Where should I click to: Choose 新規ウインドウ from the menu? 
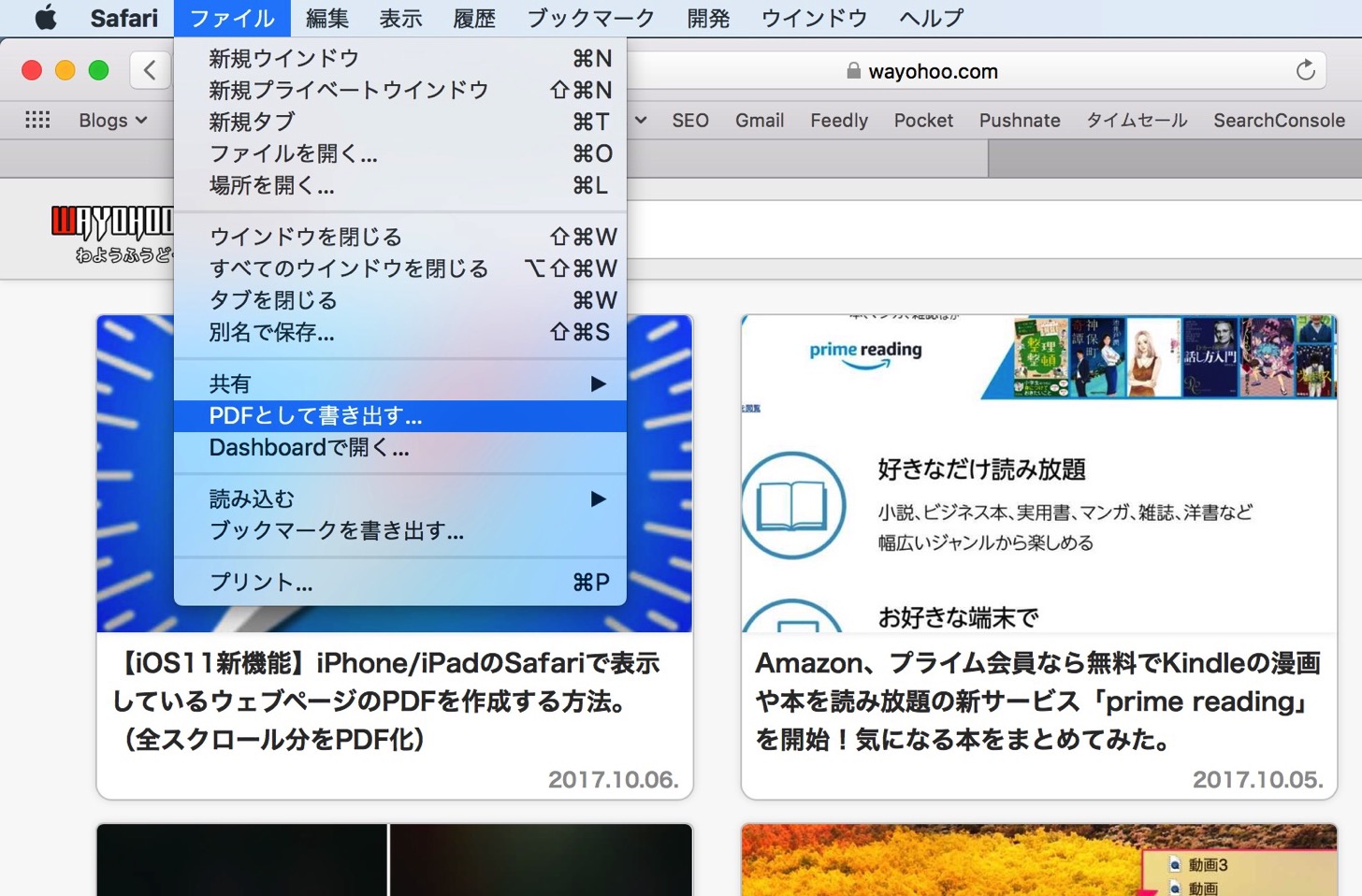[x=400, y=58]
